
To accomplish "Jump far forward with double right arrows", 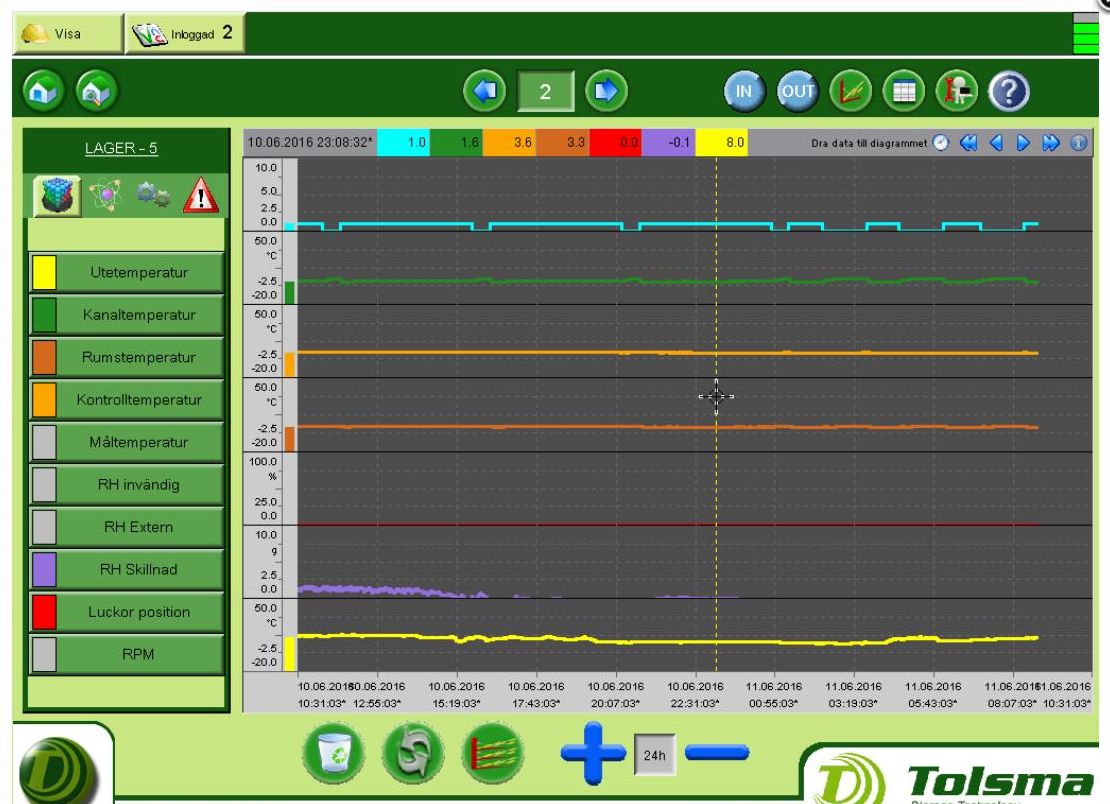I will (x=1051, y=143).
